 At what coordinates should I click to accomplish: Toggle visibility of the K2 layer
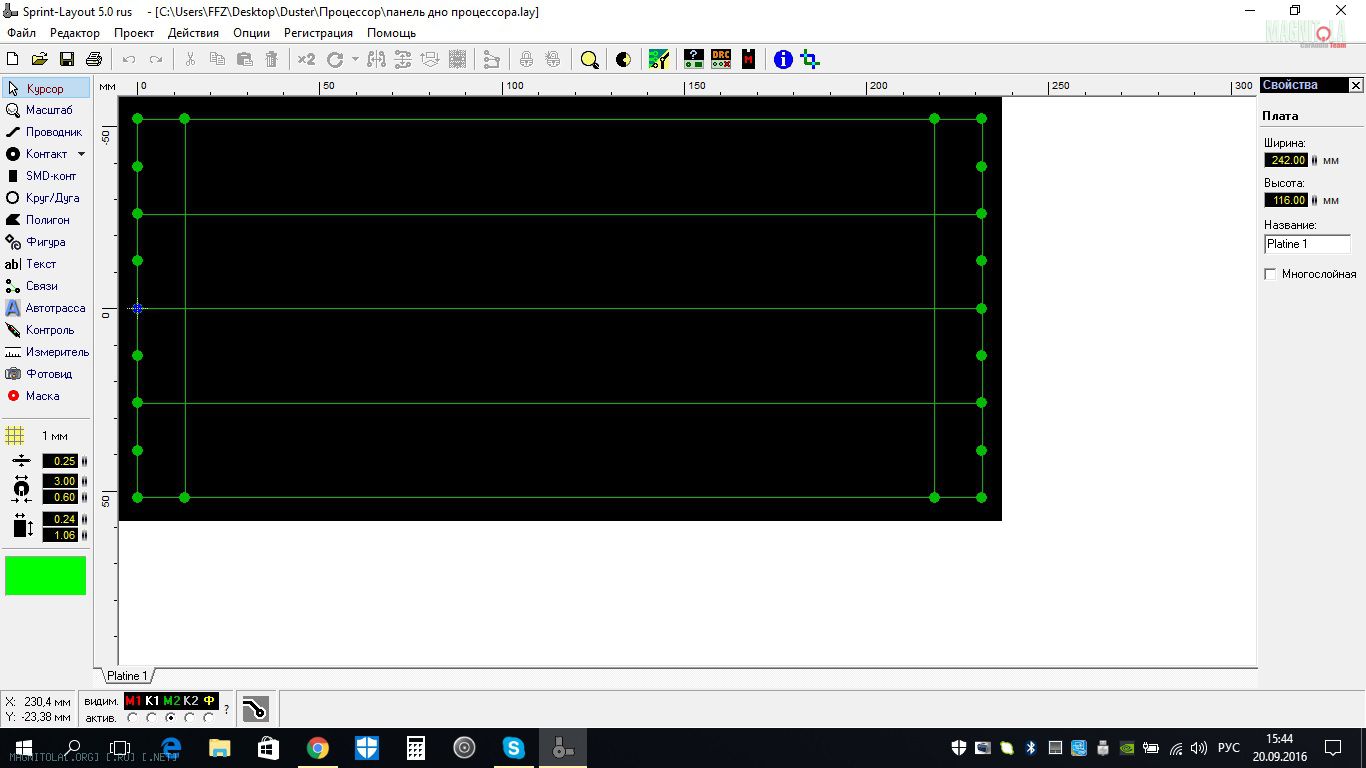[x=190, y=701]
